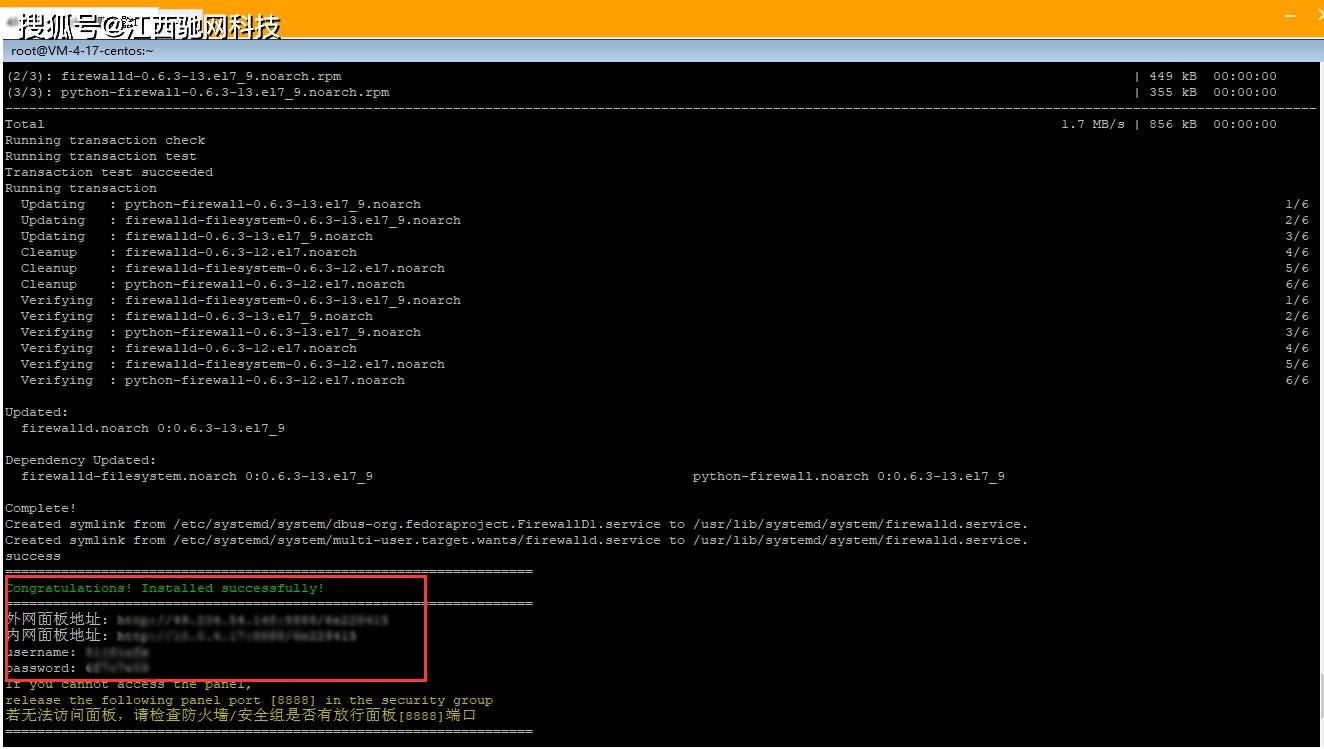Click the 'firewalld-filesystem.noarch 0:0.6.3-13.el7_9' dependency entry

pyautogui.click(x=197, y=476)
